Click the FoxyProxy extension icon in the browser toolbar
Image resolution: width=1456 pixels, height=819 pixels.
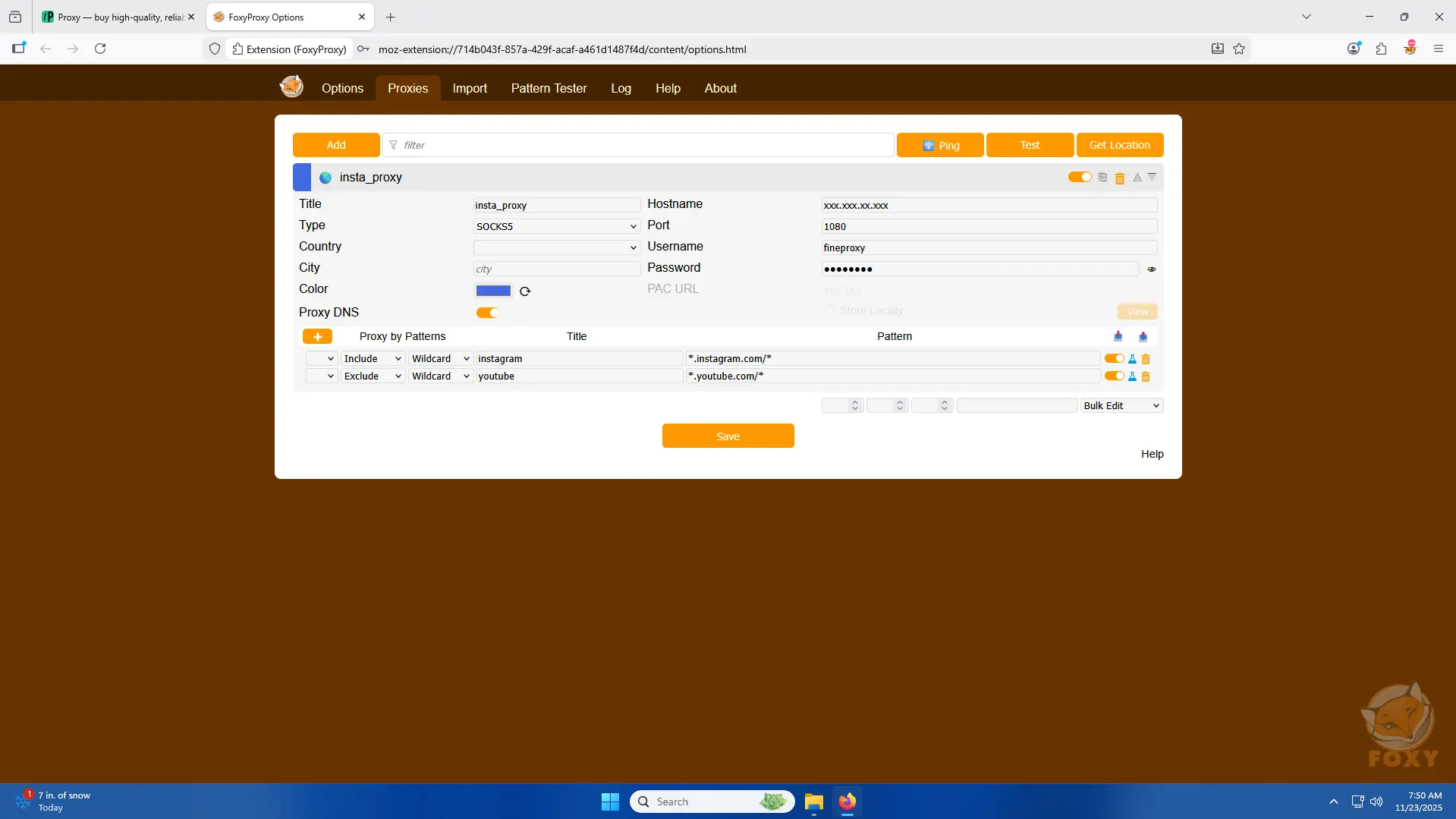click(x=1410, y=49)
